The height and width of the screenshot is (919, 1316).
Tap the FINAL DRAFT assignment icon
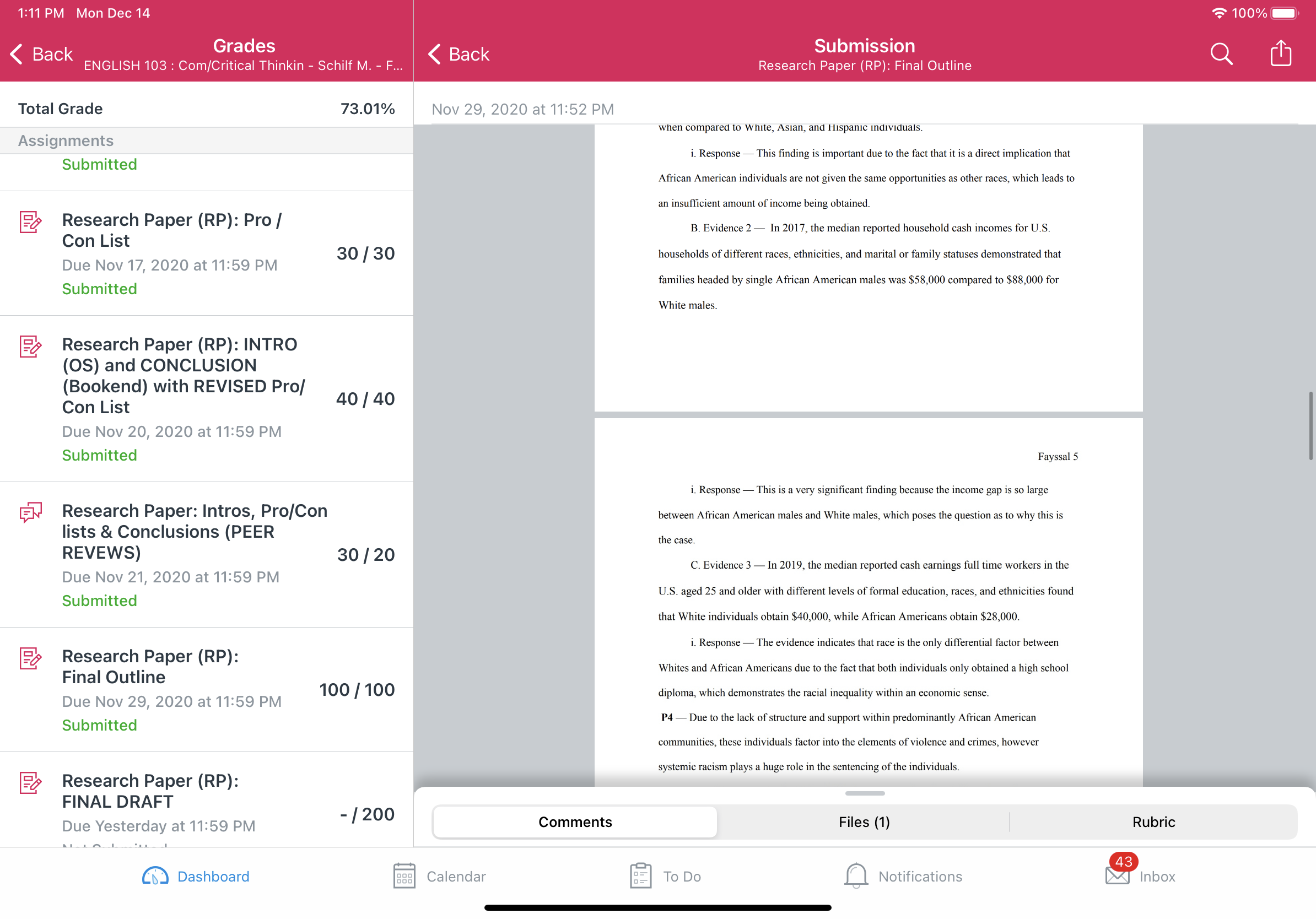click(30, 782)
